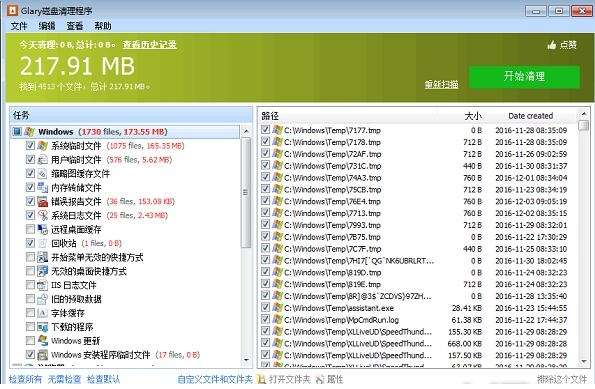The image size is (595, 389).
Task: Uncheck 回收站 checkbox
Action: coord(30,243)
